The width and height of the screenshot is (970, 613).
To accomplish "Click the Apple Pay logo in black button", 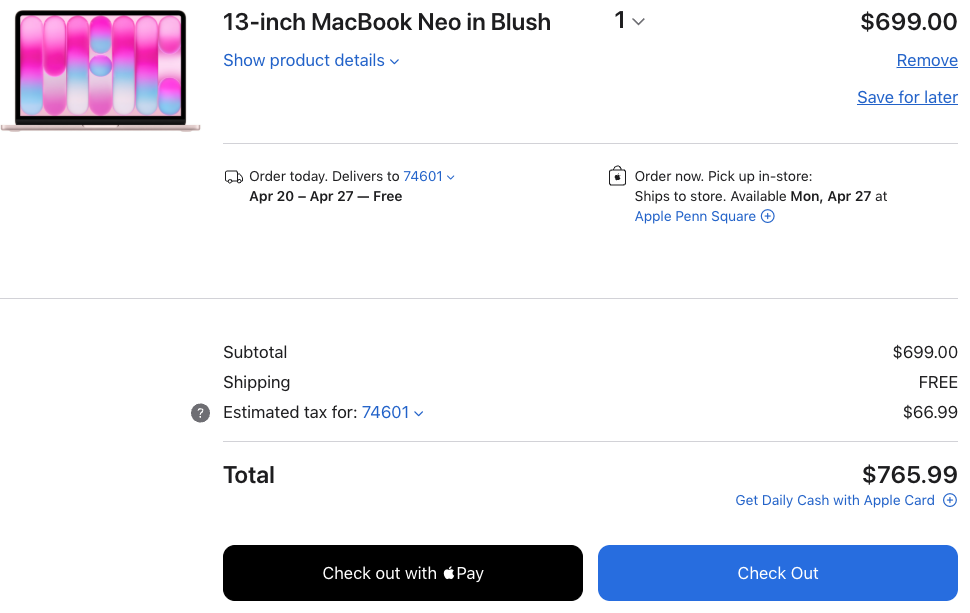I will [x=463, y=573].
